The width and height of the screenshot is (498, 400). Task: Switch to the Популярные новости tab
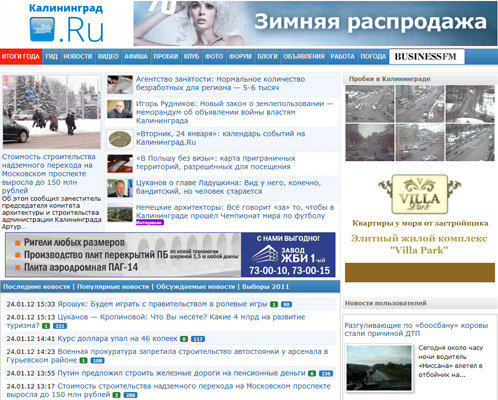click(113, 287)
